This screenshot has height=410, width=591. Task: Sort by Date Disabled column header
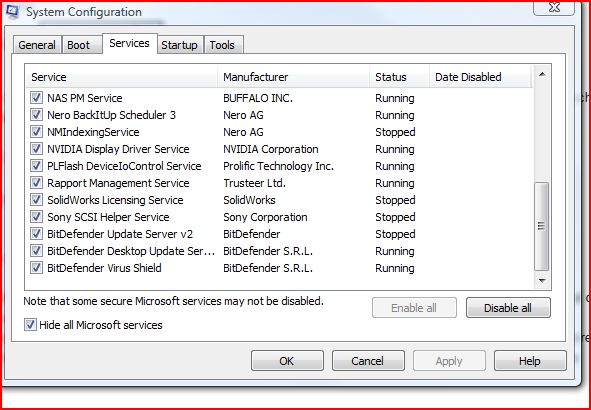(481, 77)
